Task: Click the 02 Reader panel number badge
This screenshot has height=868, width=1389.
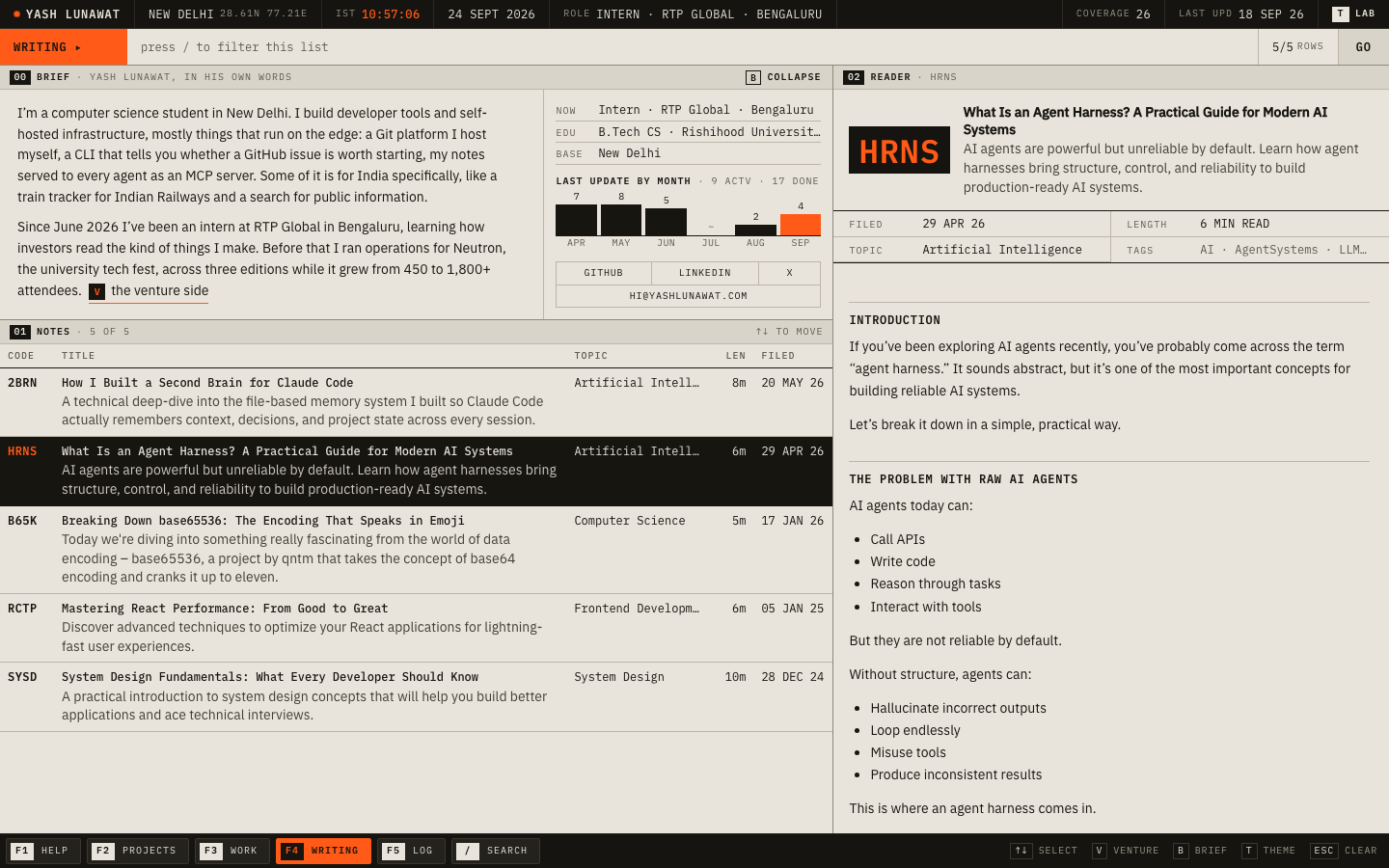Action: tap(854, 77)
